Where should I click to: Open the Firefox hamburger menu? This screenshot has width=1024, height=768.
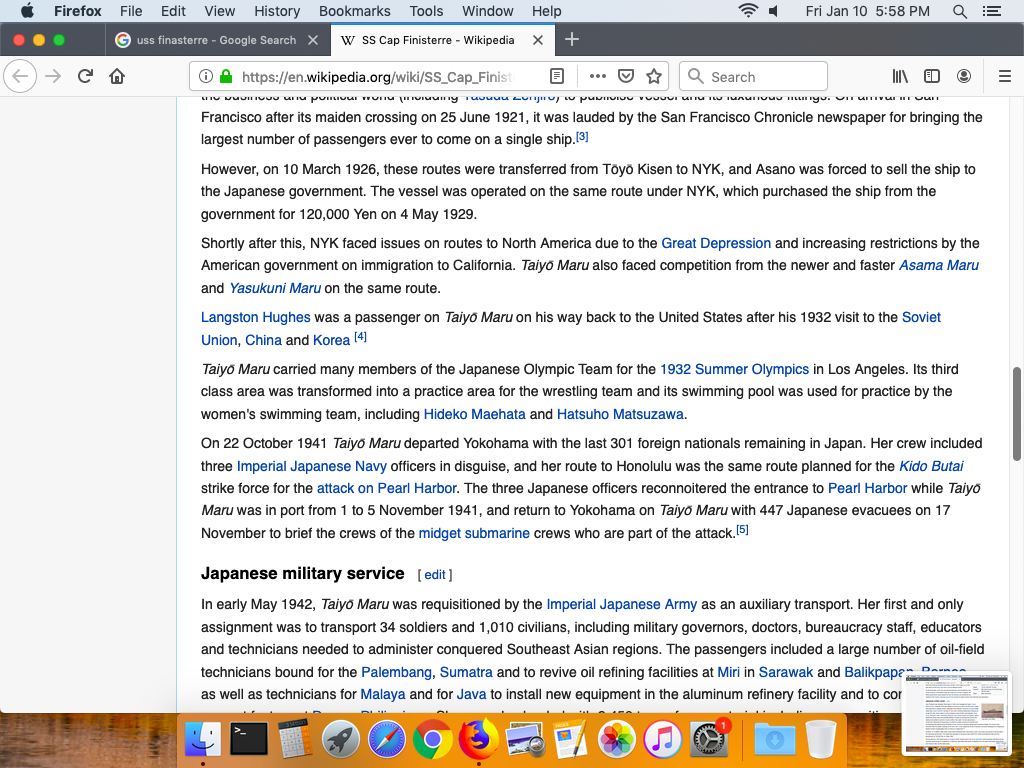click(1005, 77)
